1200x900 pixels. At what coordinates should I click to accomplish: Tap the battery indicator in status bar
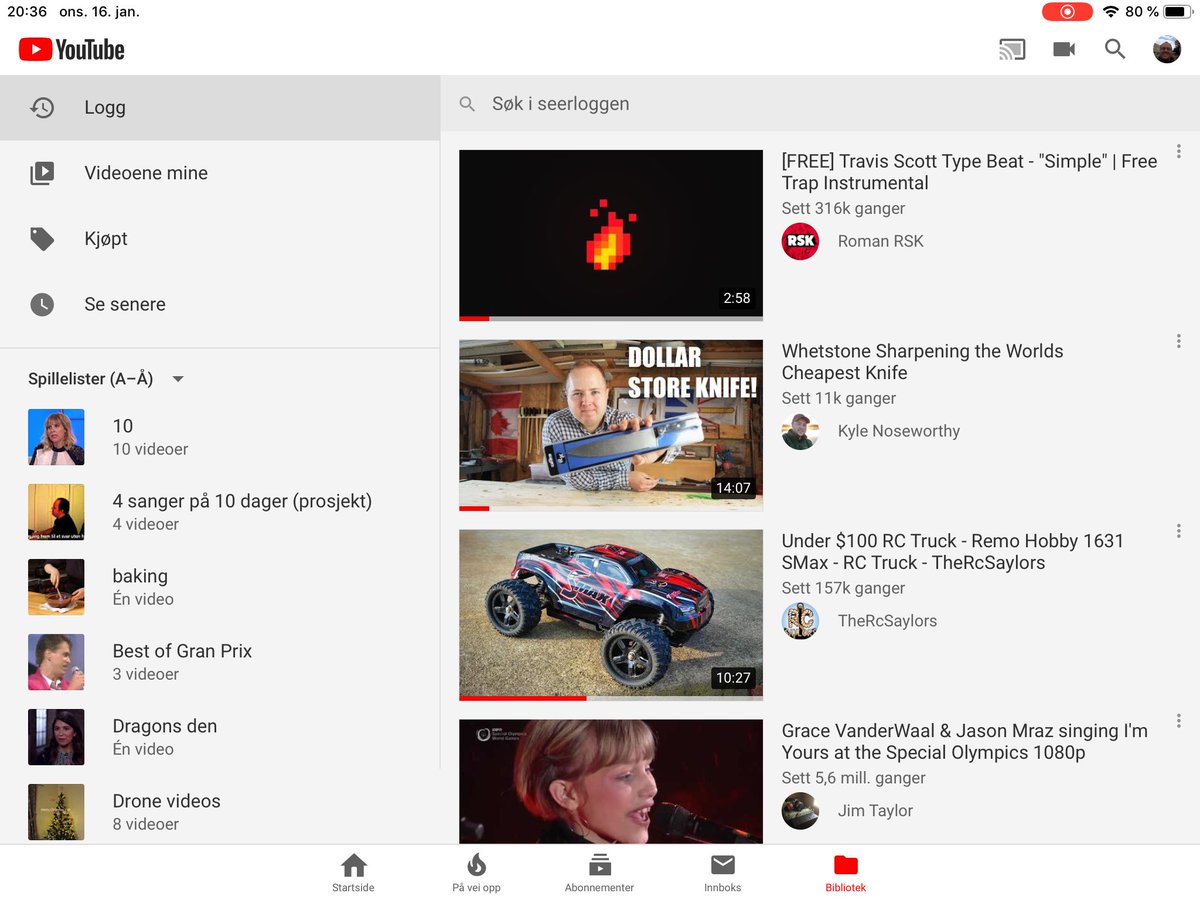tap(1178, 12)
